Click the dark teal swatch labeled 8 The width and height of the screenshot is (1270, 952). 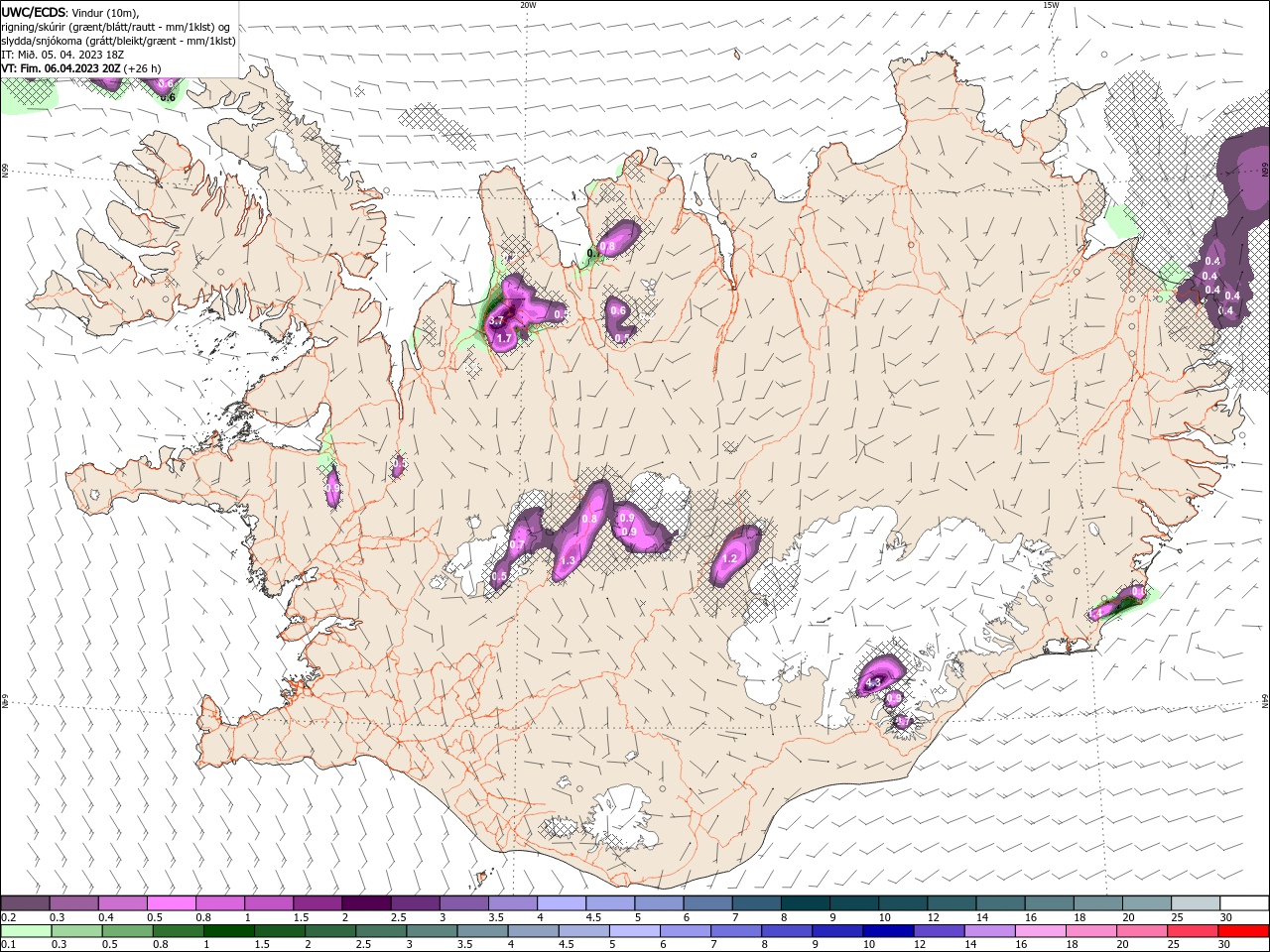pos(804,903)
